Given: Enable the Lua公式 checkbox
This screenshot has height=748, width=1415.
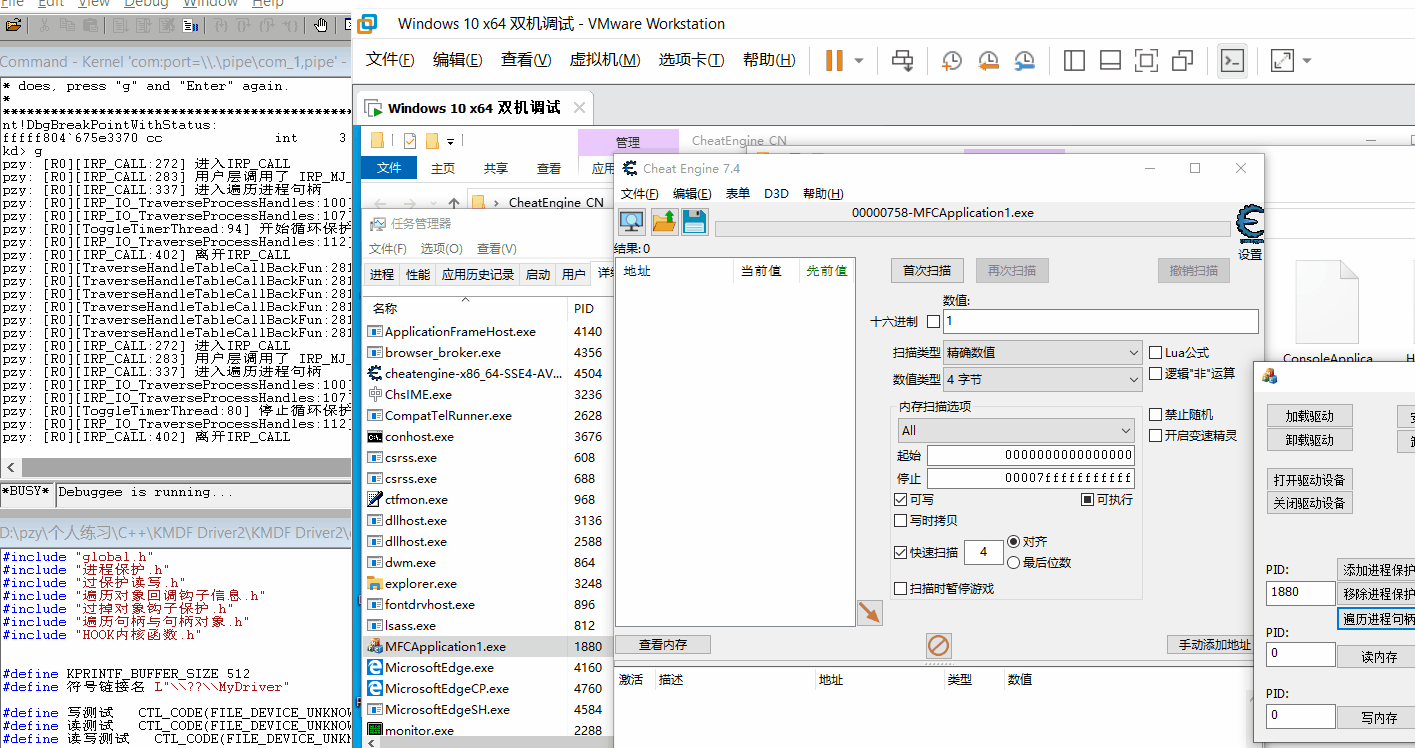Looking at the screenshot, I should [x=1156, y=353].
